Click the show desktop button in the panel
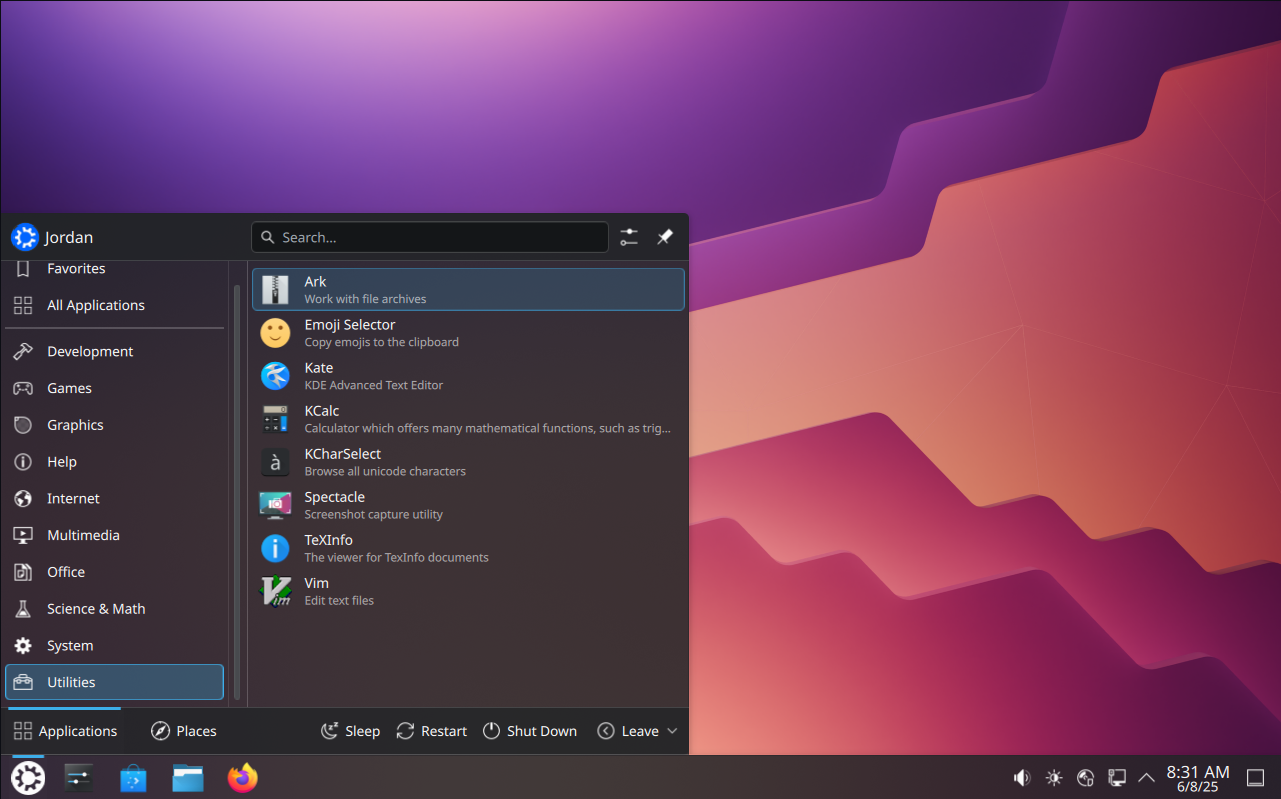 (1256, 777)
